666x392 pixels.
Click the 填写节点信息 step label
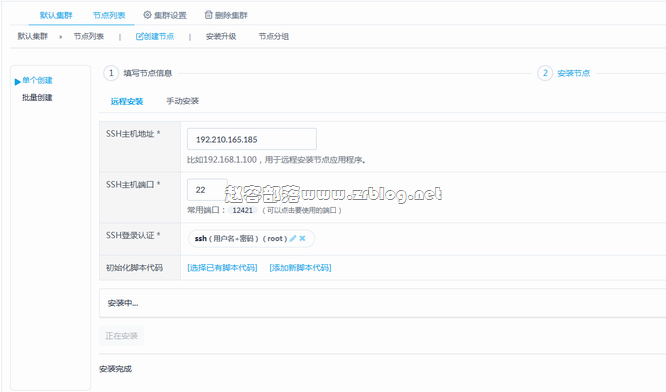148,73
